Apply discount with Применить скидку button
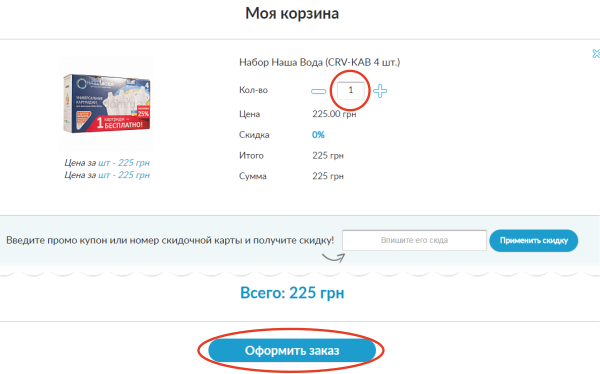 (x=533, y=241)
